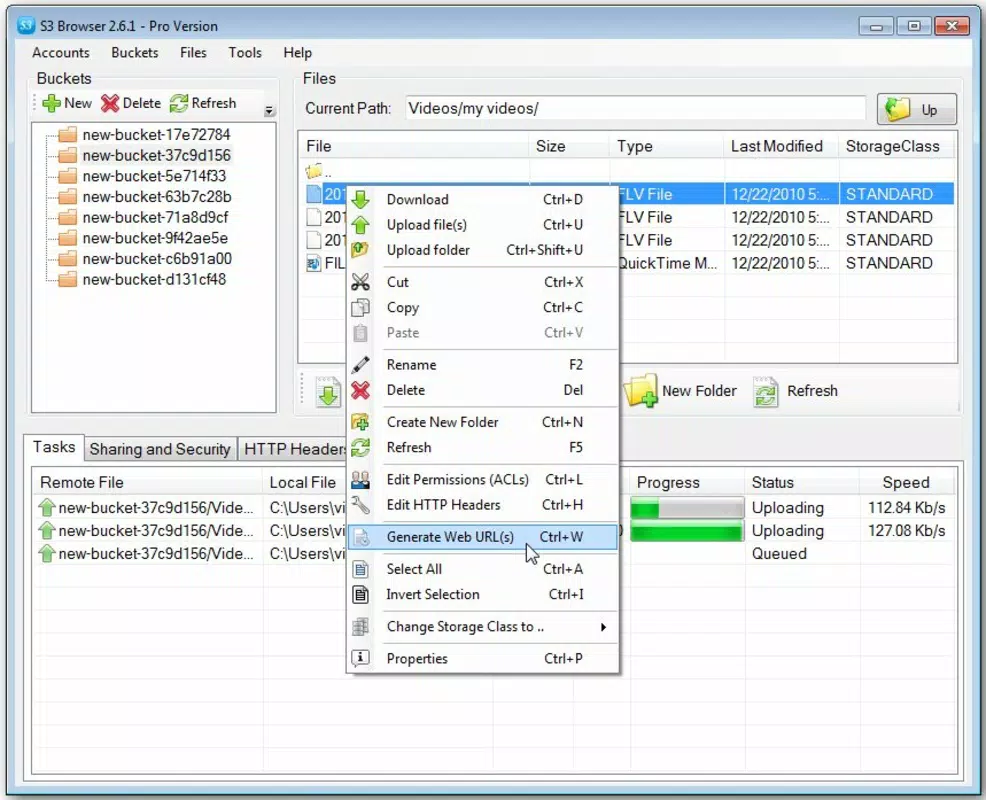Click the Upload folder icon in context menu
Viewport: 986px width, 800px height.
pos(360,250)
